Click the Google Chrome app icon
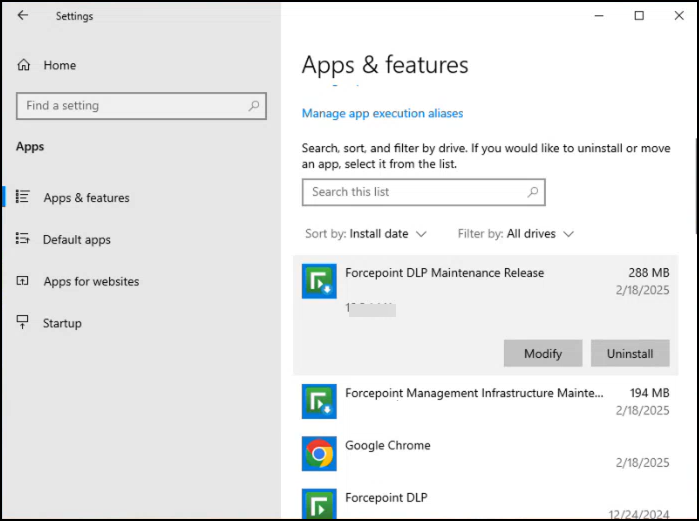 coord(319,453)
